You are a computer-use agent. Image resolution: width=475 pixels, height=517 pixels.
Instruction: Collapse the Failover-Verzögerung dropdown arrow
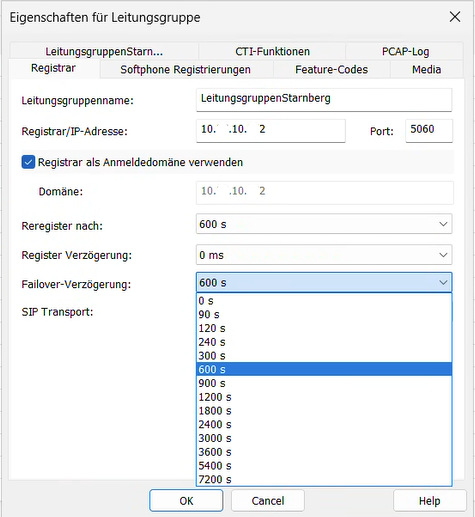tap(443, 283)
